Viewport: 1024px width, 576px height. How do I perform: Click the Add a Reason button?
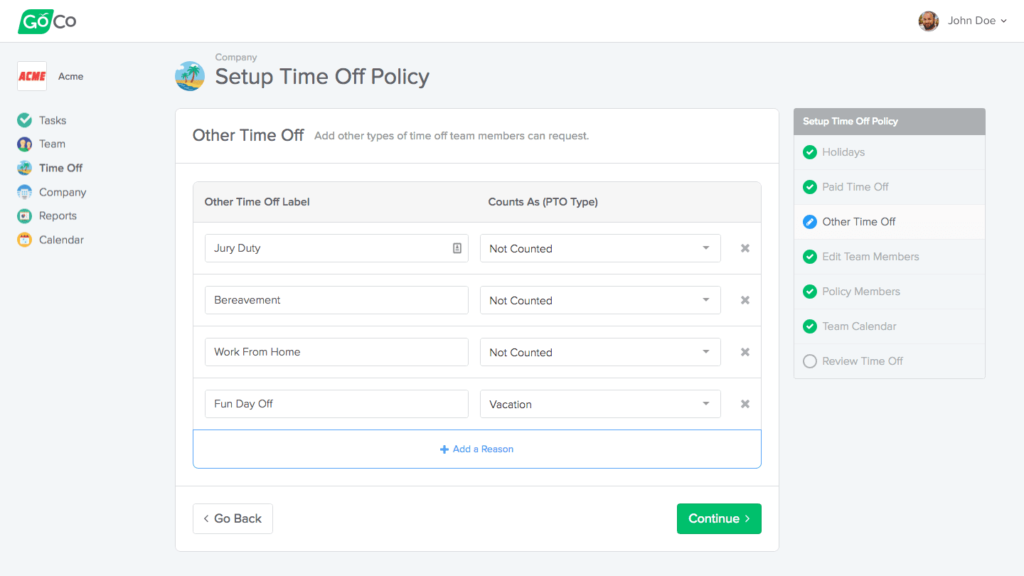pyautogui.click(x=476, y=449)
